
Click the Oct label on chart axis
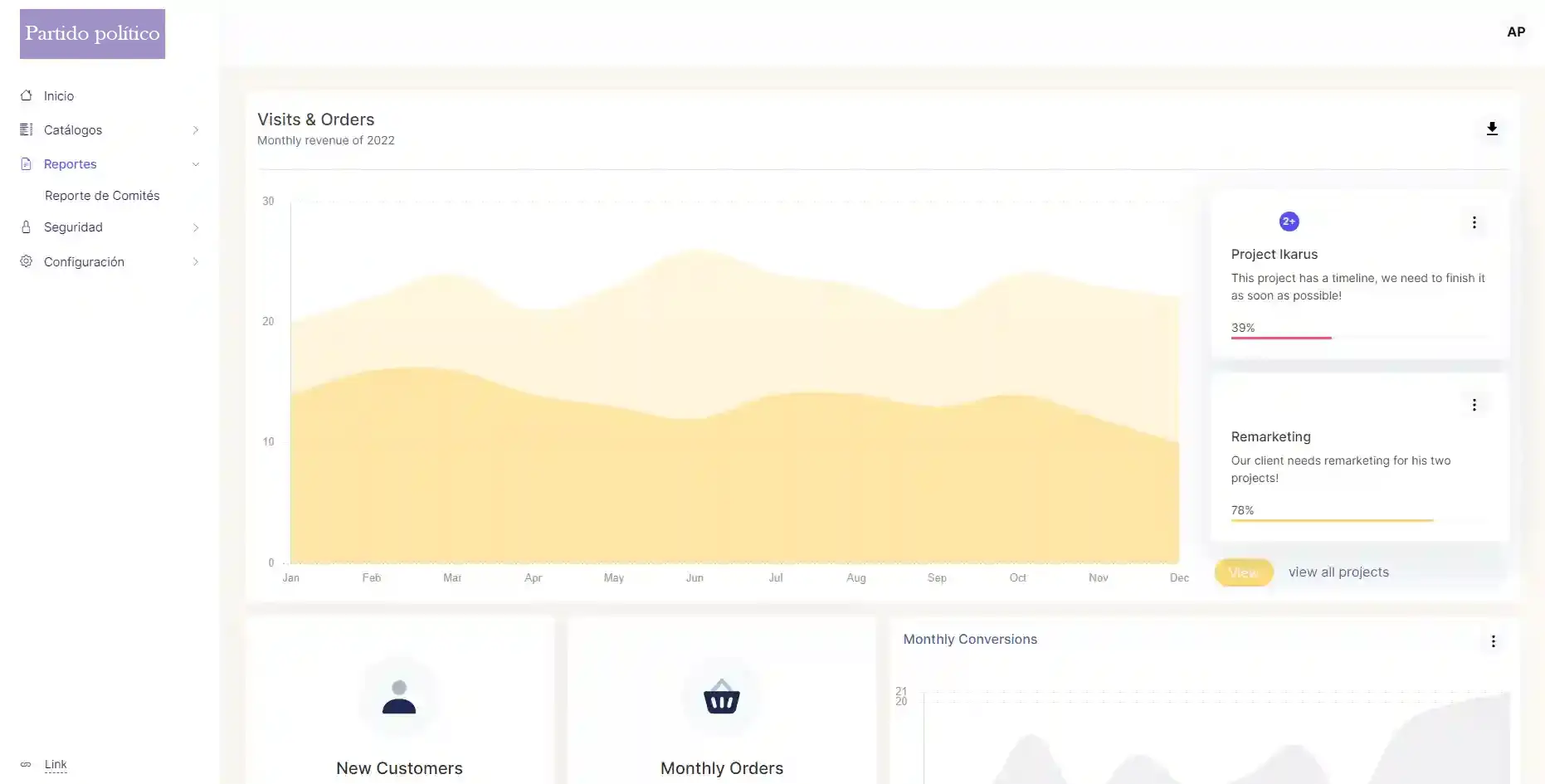tap(1018, 578)
